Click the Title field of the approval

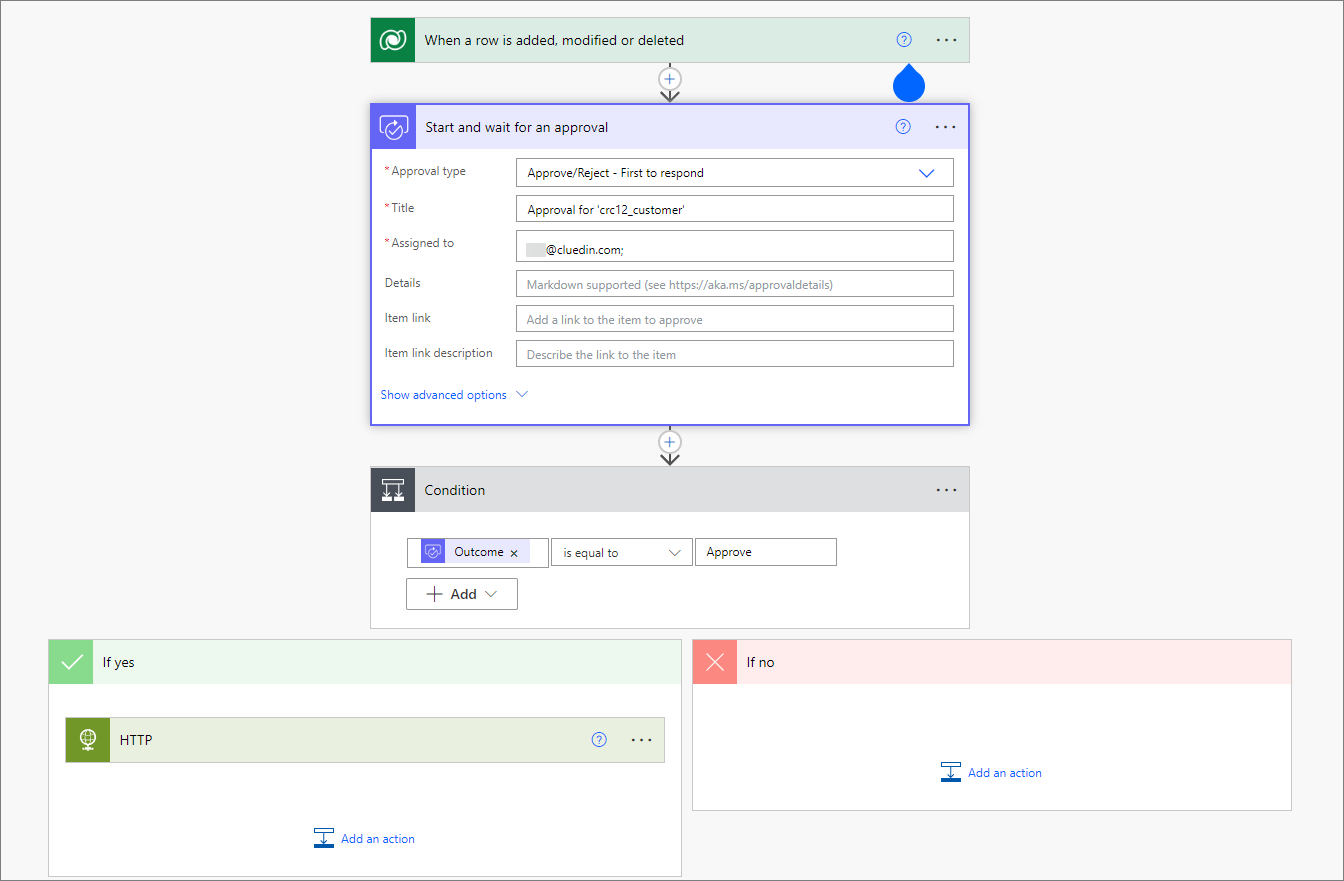734,208
